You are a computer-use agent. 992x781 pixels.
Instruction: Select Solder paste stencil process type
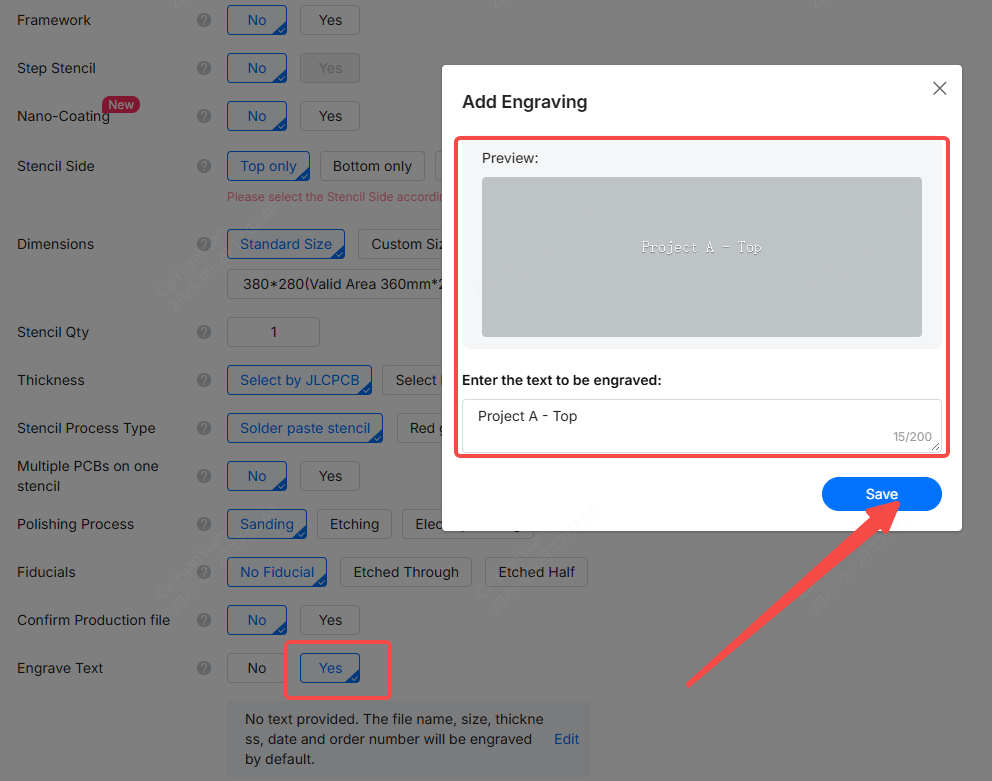tap(305, 428)
